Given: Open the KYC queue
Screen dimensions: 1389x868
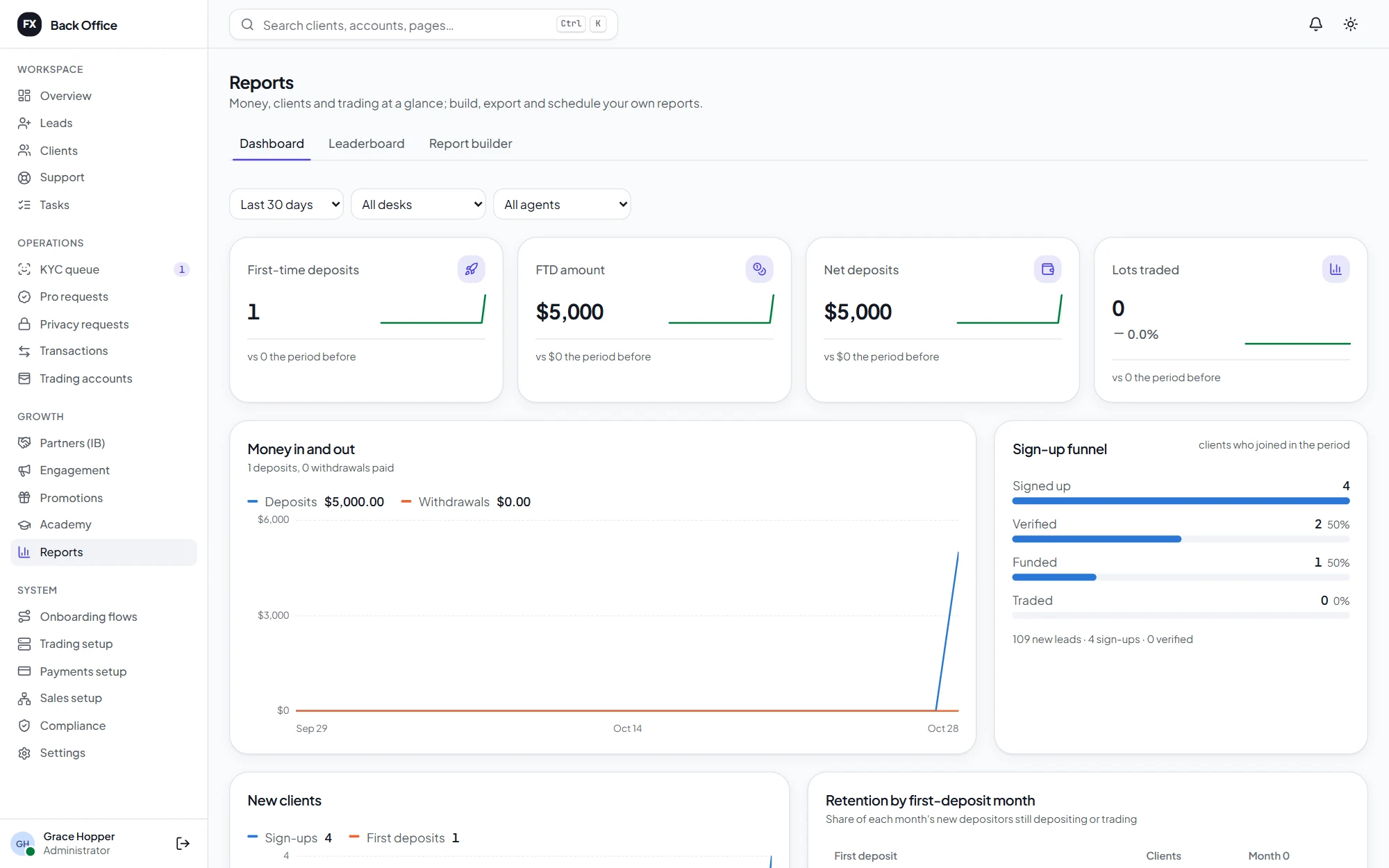Looking at the screenshot, I should [103, 269].
